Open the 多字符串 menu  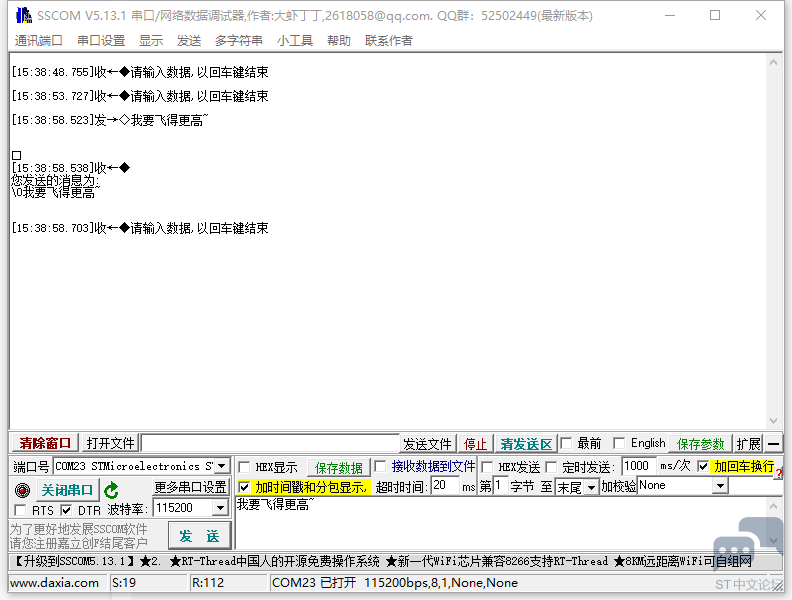point(239,40)
